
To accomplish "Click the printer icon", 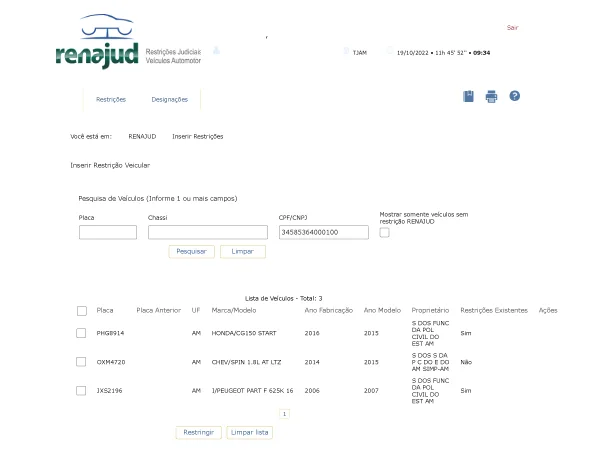I will (x=491, y=96).
